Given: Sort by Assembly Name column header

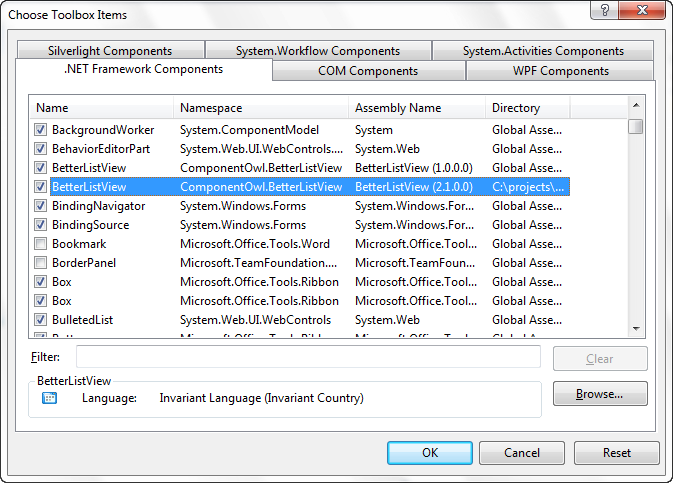Looking at the screenshot, I should point(417,107).
